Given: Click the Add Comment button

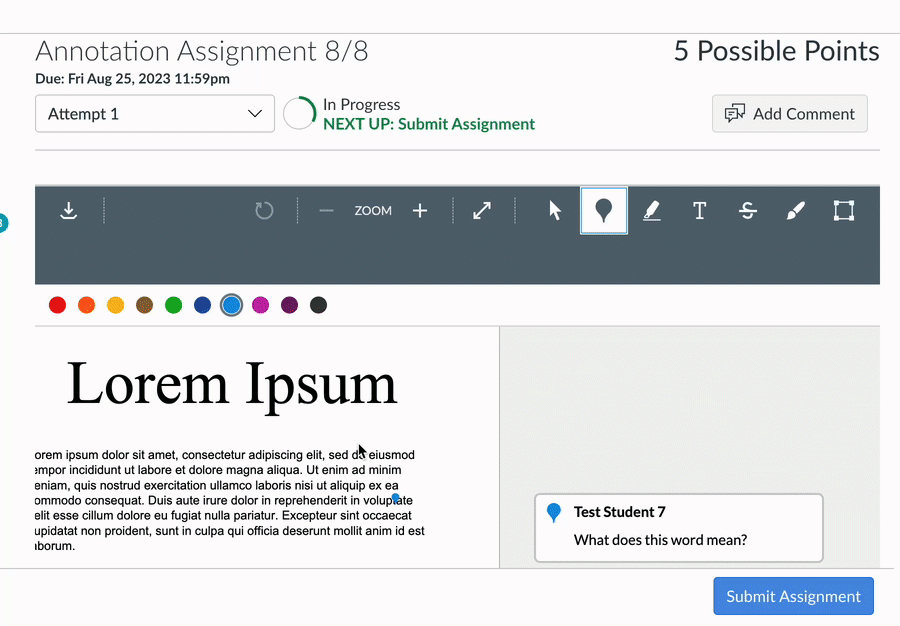Looking at the screenshot, I should pyautogui.click(x=789, y=113).
